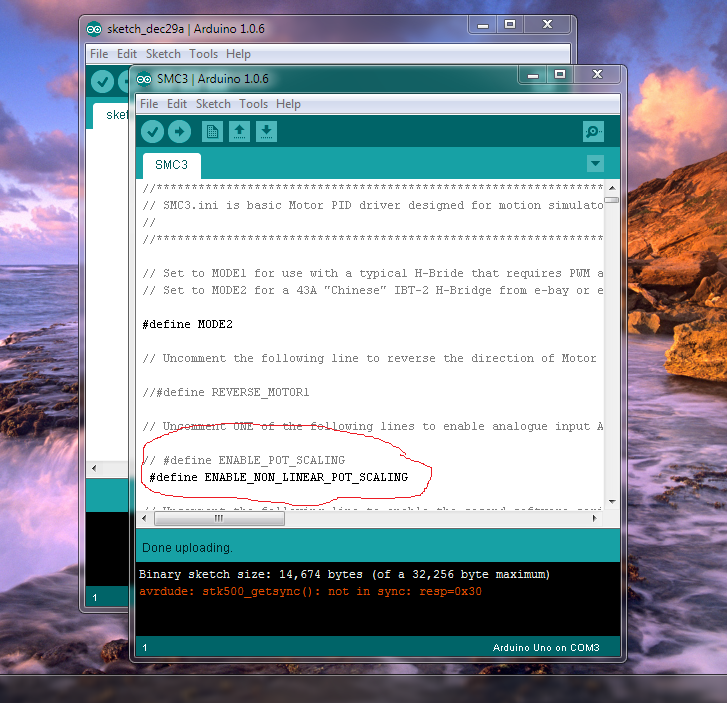Click the 'Set to MODE1' comment line
The image size is (727, 703).
coord(373,274)
